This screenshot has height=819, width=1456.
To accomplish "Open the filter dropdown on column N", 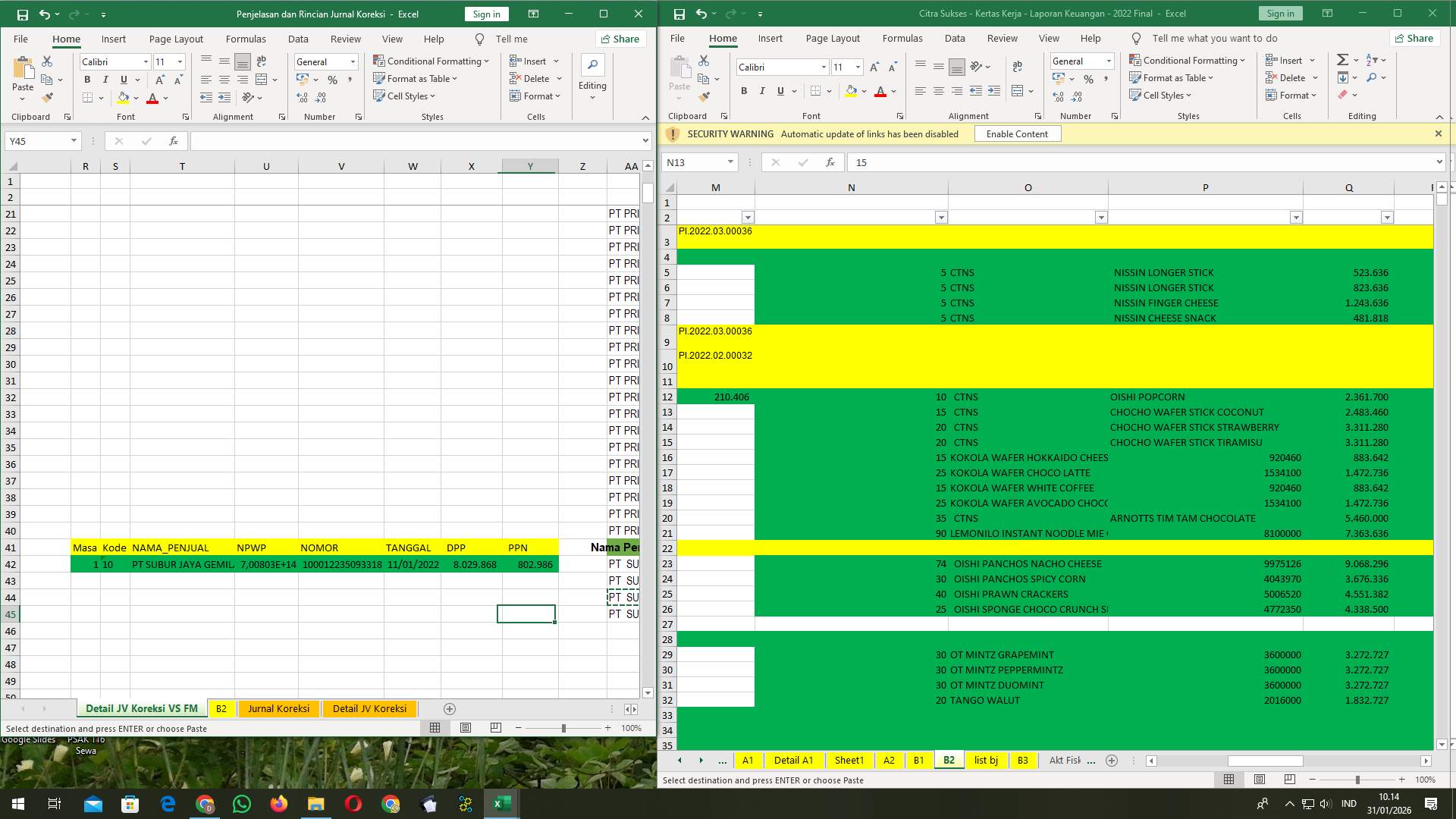I will 941,217.
